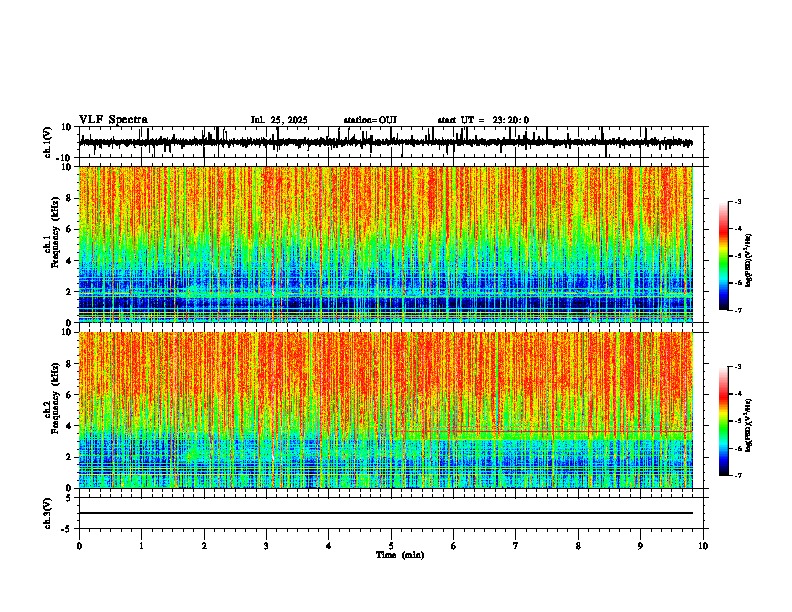Click the time axis tick label "2"
Screen dimensions: 792x612
pyautogui.click(x=204, y=546)
